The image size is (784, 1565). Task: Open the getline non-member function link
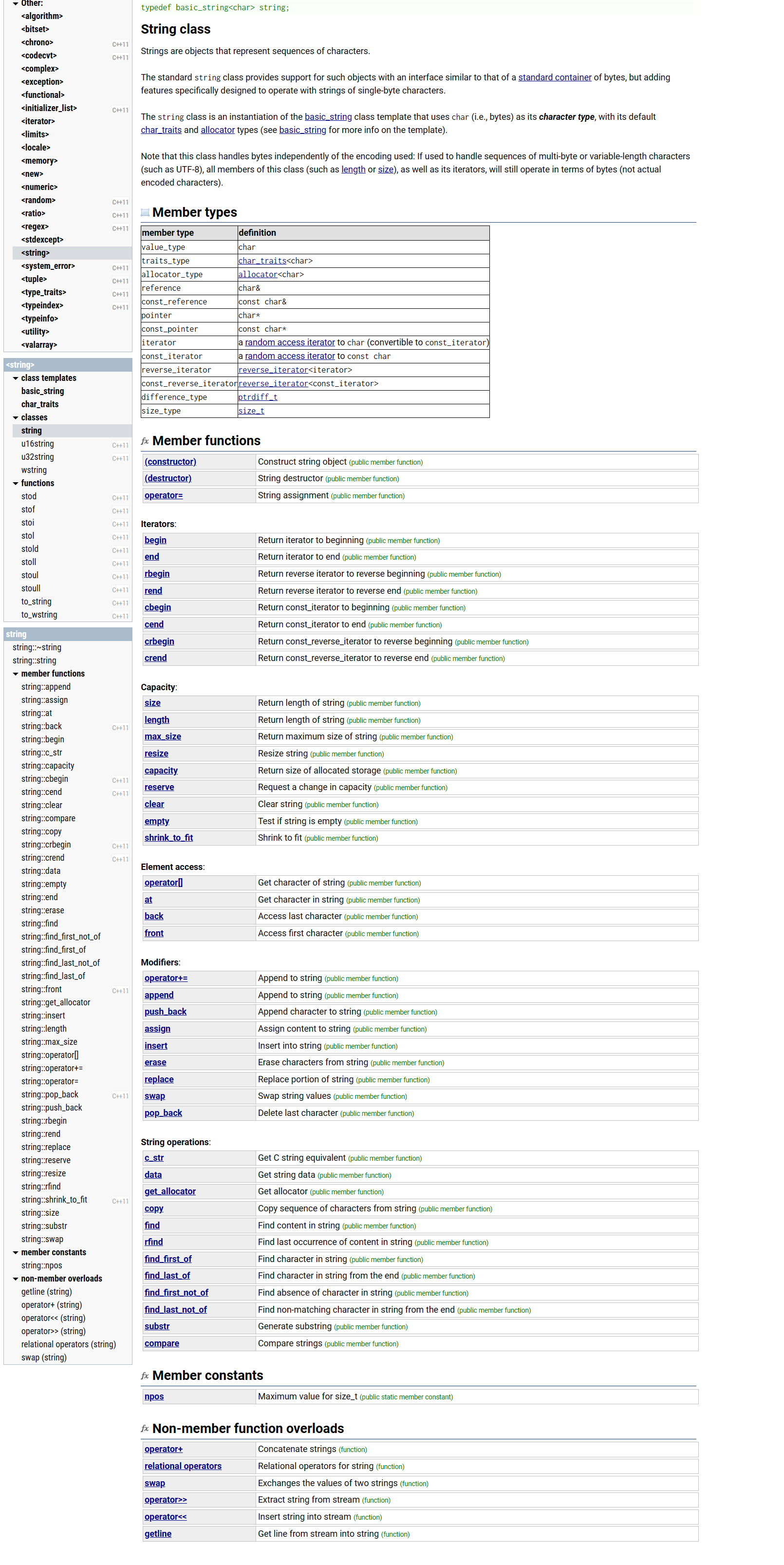[158, 1534]
